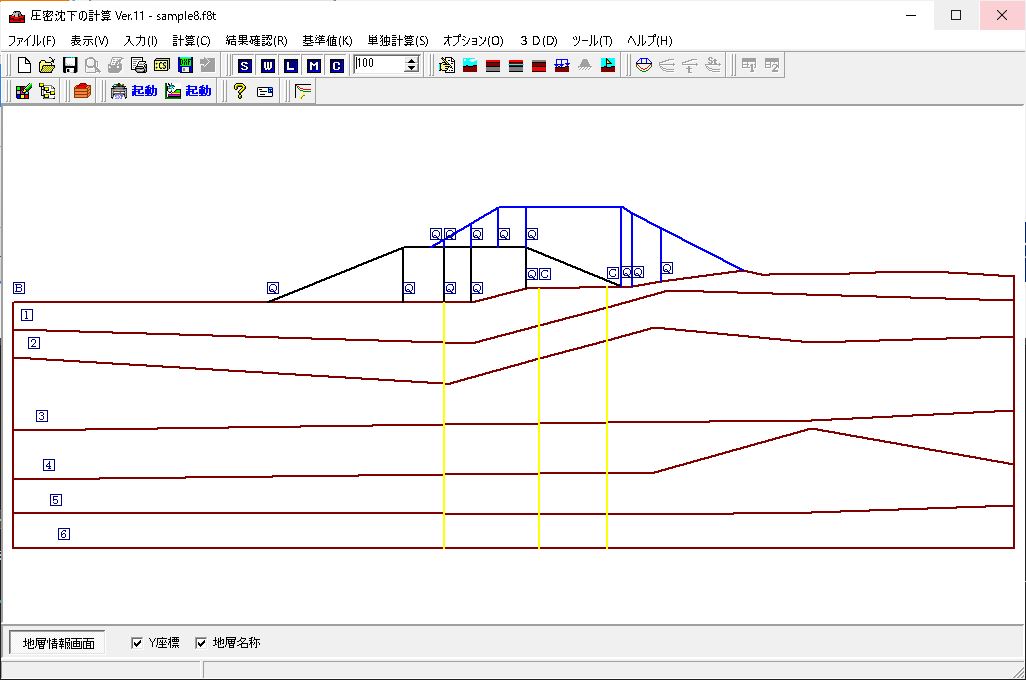1026x680 pixels.
Task: Export to DXF with the DXF disk icon
Action: tap(185, 65)
